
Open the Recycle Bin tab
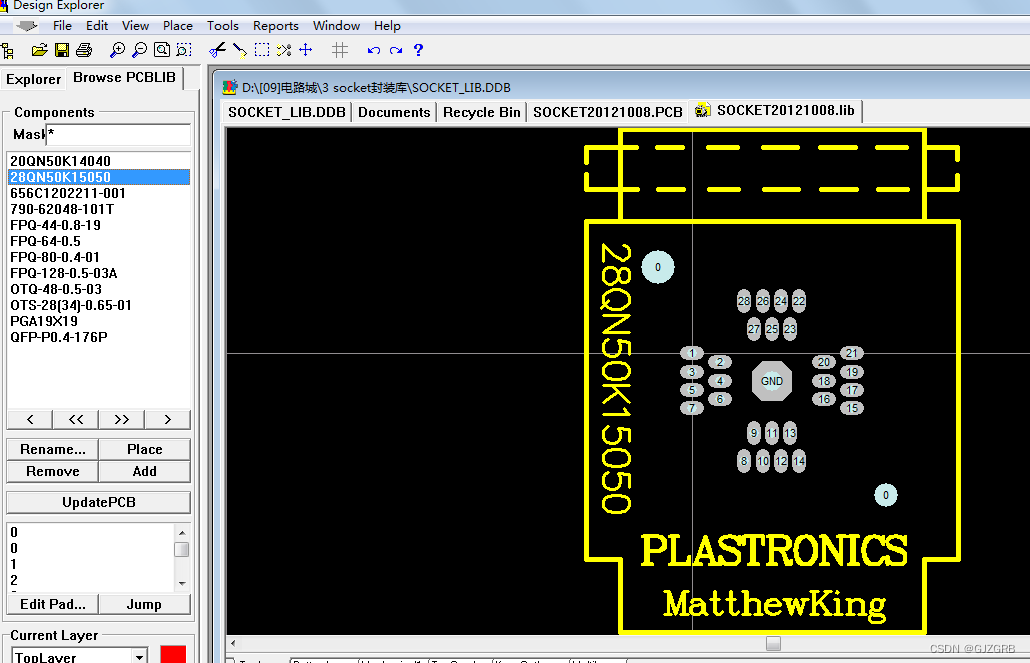[x=481, y=112]
